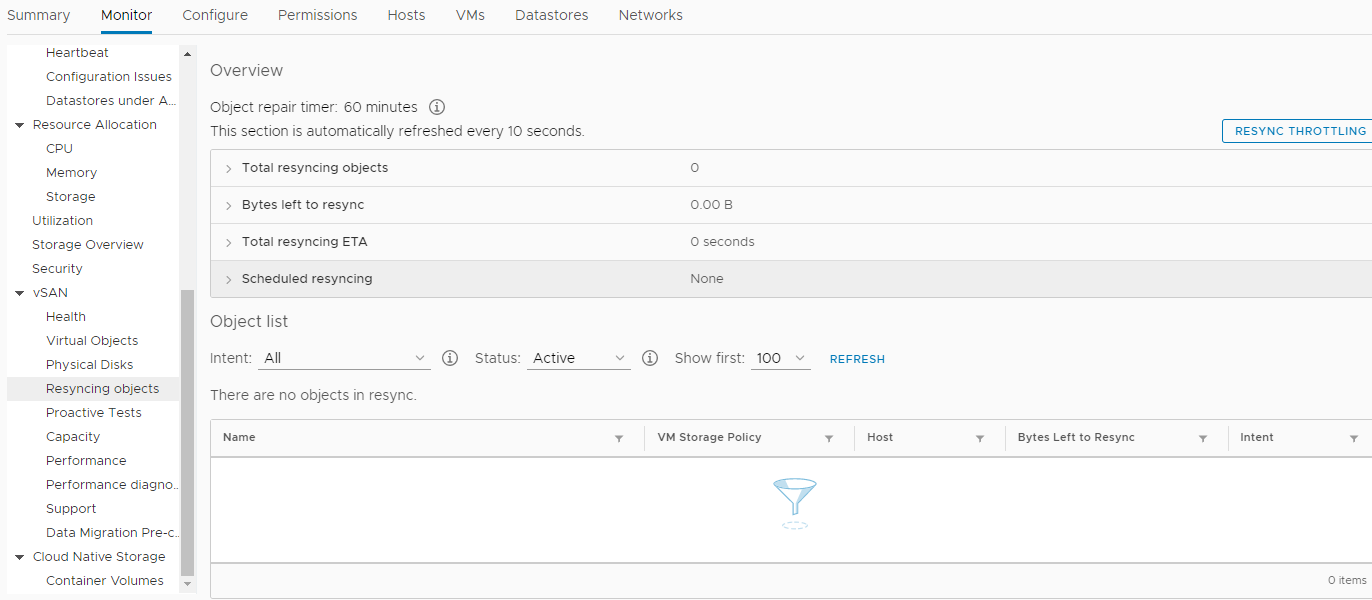1372x600 pixels.
Task: Click the sidebar scrollbar thumb
Action: pyautogui.click(x=187, y=432)
